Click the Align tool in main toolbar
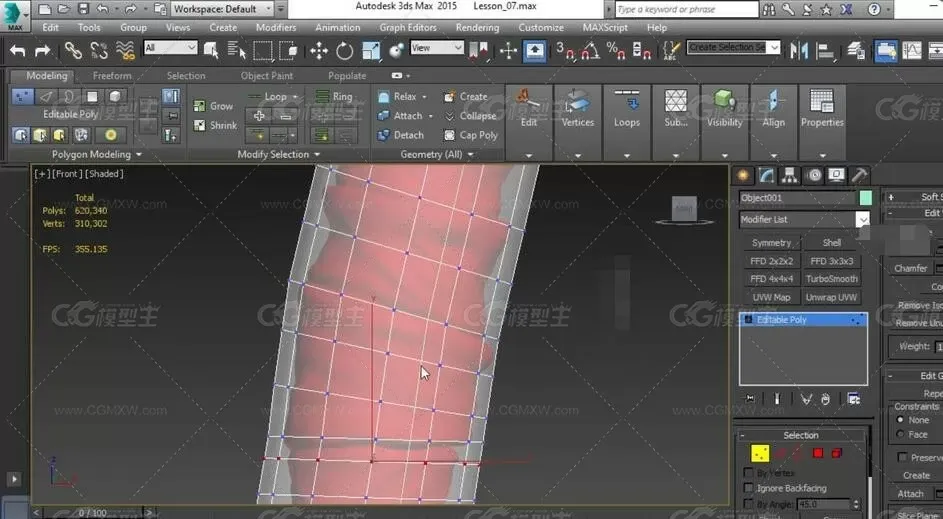The image size is (943, 519). 825,51
